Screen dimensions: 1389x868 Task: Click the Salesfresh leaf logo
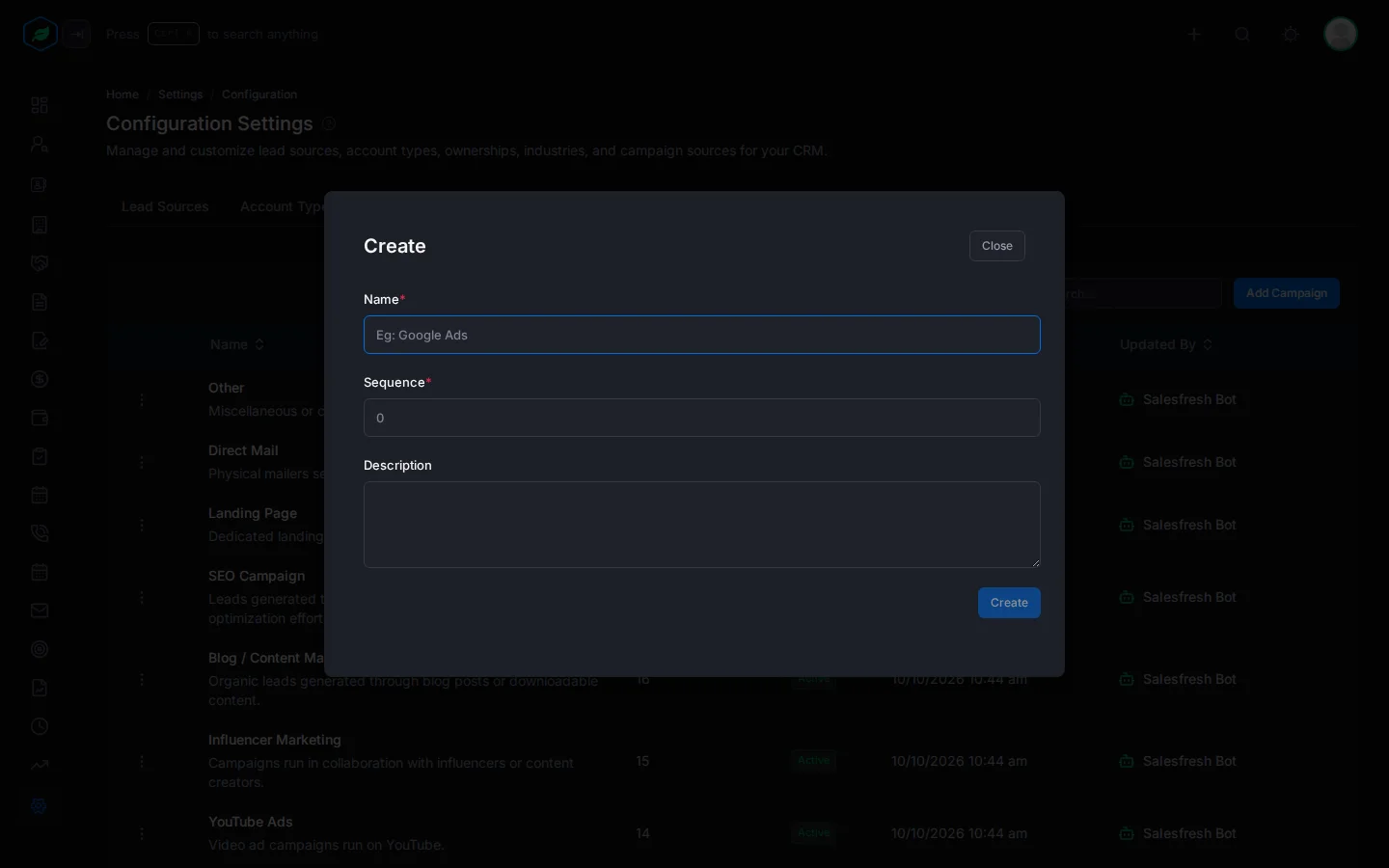(x=41, y=35)
